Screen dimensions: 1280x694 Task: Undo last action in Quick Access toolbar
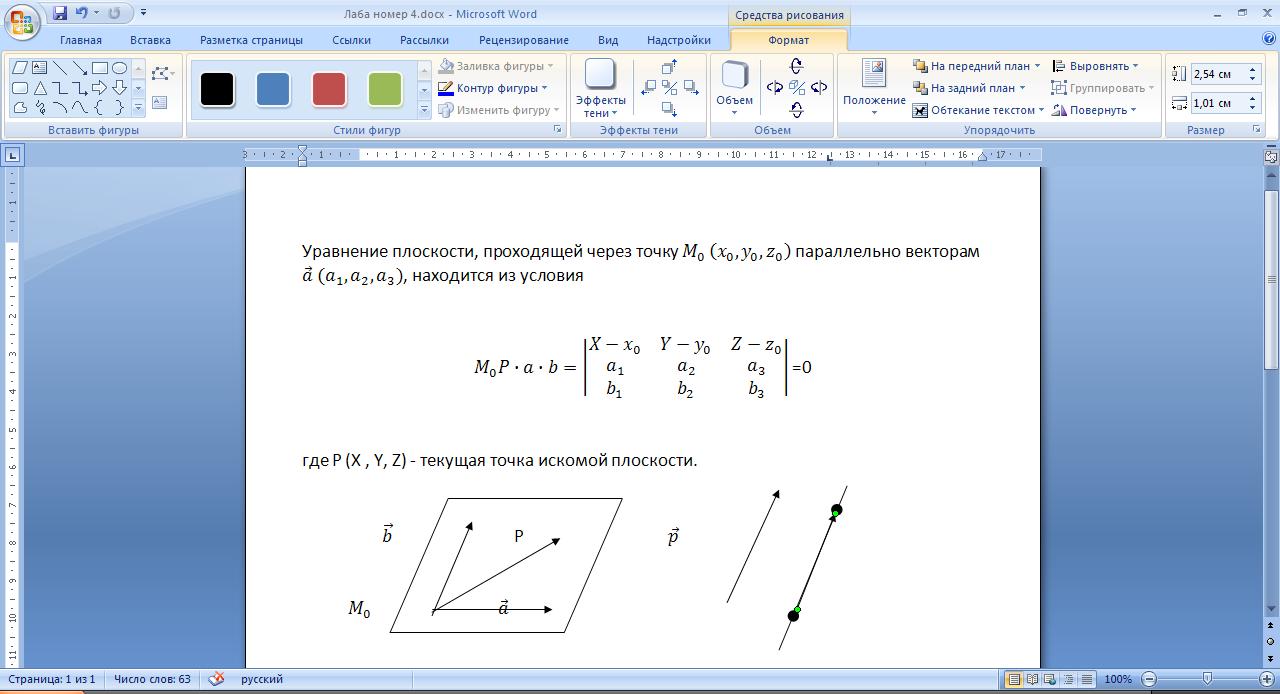tap(82, 14)
